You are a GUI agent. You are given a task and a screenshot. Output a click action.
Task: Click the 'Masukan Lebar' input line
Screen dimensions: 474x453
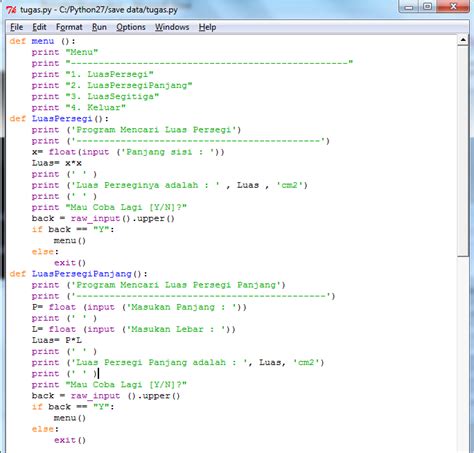click(x=134, y=330)
